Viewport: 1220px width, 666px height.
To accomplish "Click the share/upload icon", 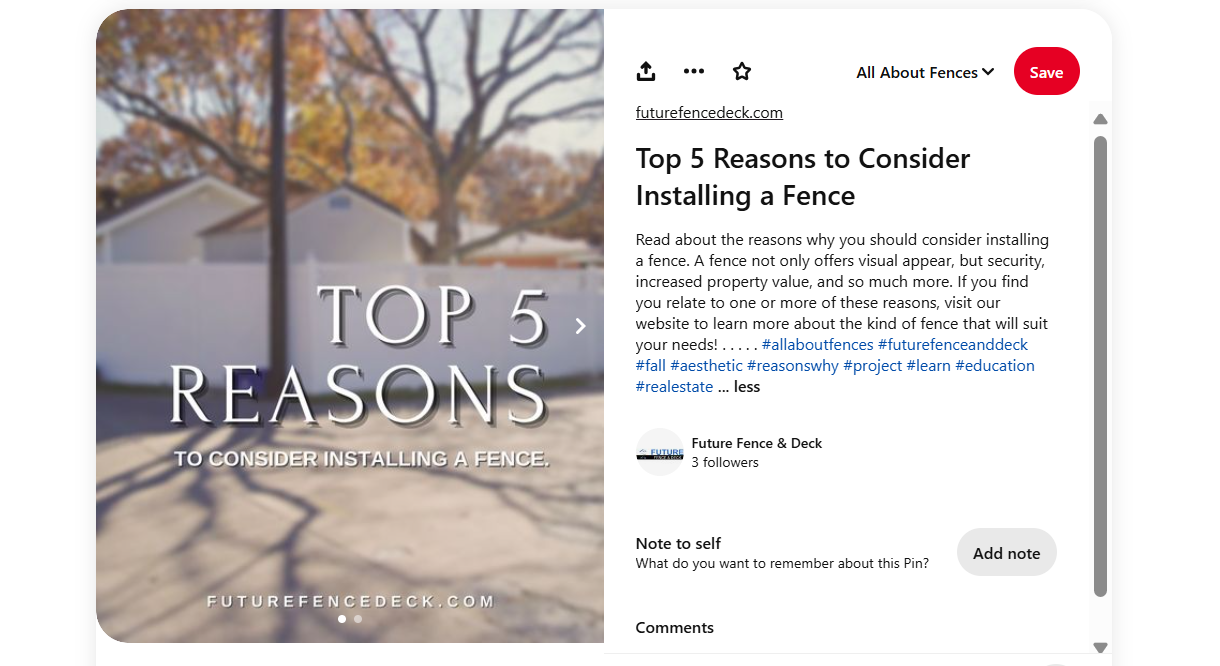I will pyautogui.click(x=646, y=71).
